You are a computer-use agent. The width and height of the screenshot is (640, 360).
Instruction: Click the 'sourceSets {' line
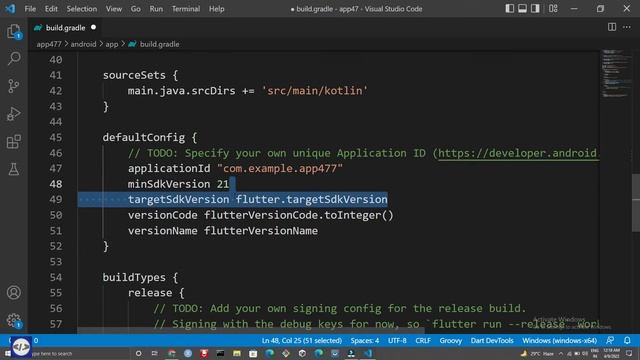click(140, 76)
